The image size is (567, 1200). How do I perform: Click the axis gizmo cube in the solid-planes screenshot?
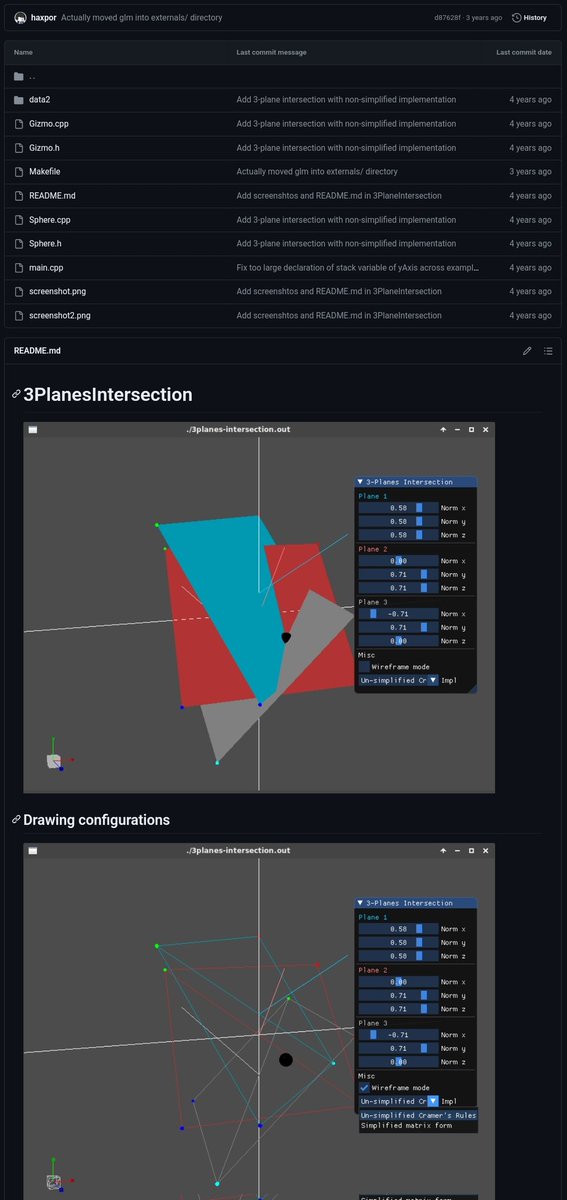(x=53, y=761)
